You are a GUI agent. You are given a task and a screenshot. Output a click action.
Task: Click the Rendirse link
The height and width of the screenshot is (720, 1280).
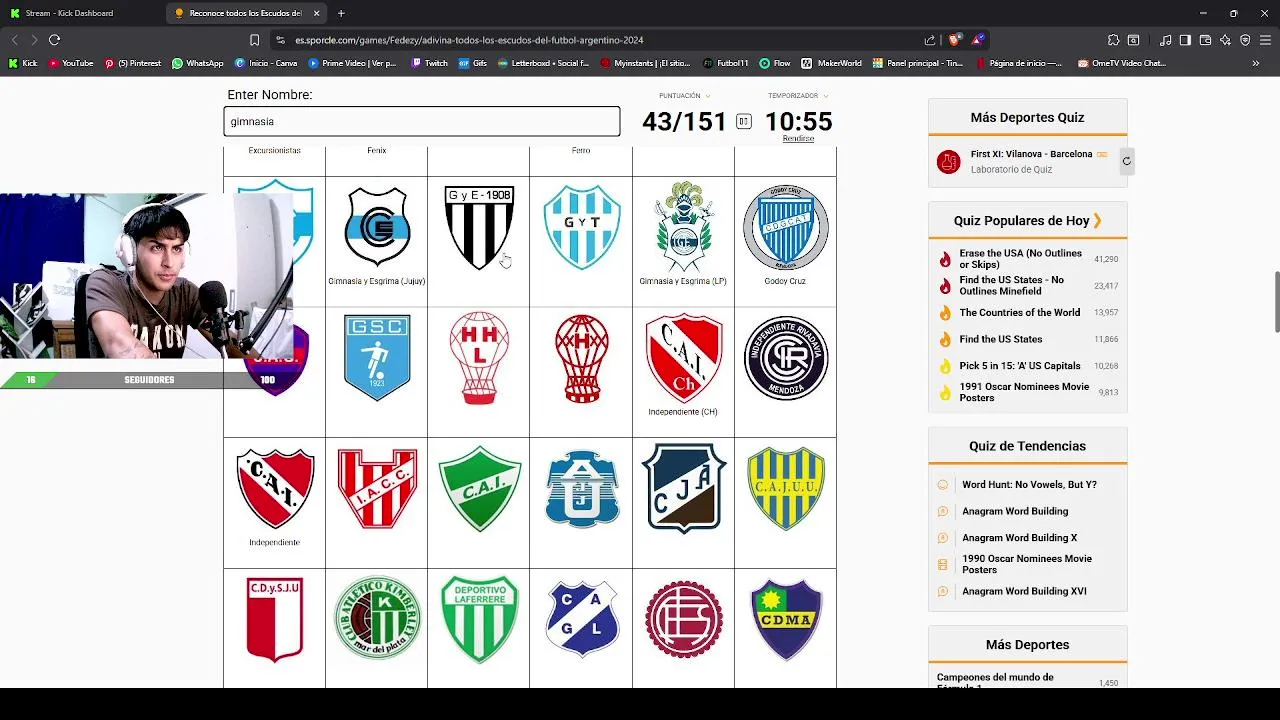[x=798, y=139]
